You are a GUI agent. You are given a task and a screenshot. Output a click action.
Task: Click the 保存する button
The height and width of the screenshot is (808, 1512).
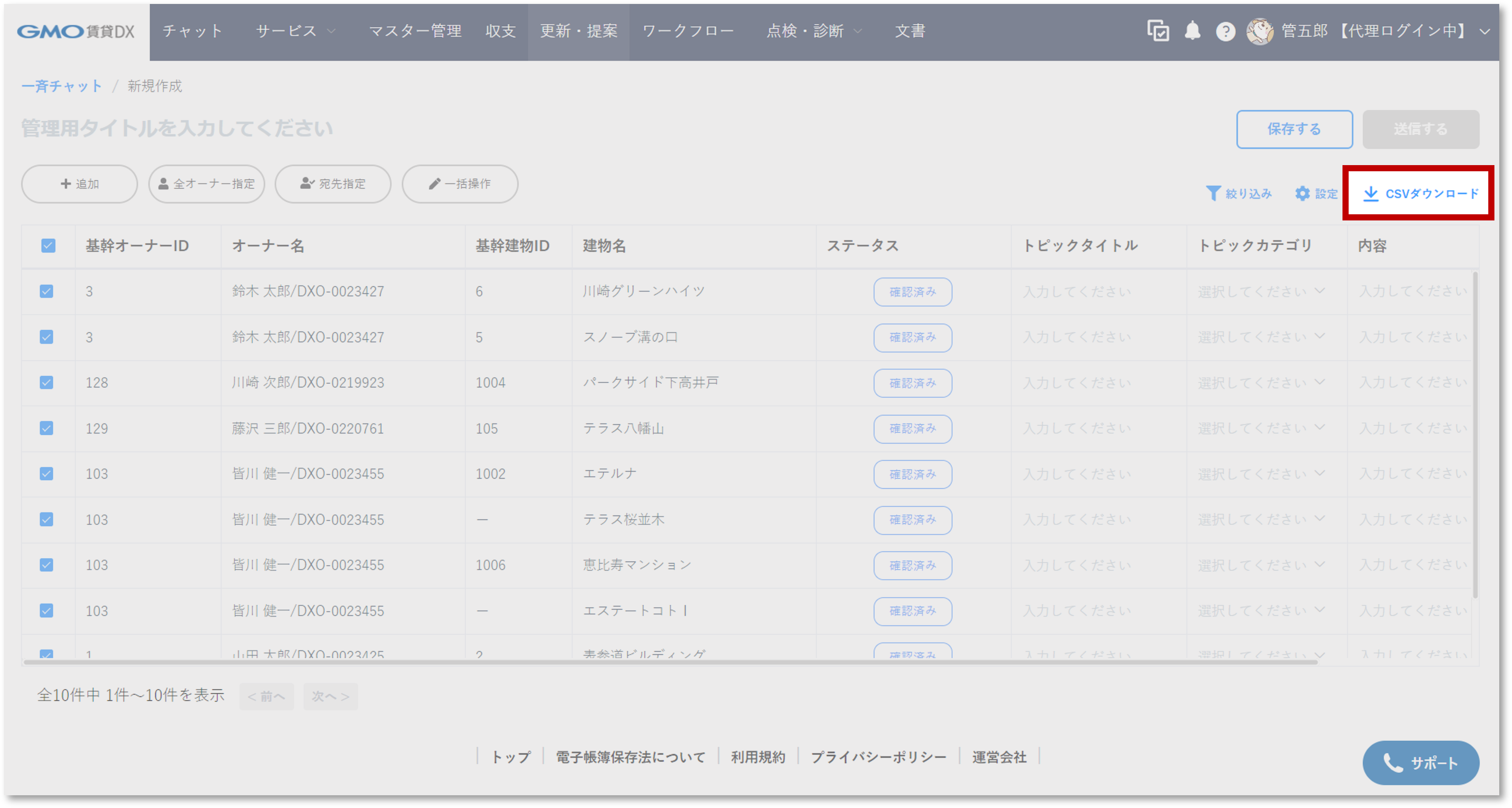pyautogui.click(x=1295, y=129)
